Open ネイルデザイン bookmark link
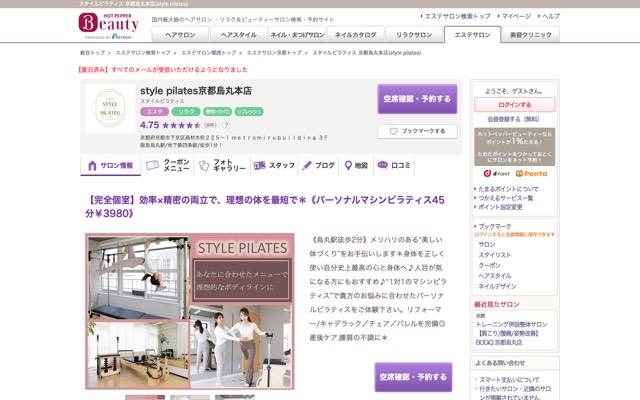640x400 pixels. tap(497, 287)
